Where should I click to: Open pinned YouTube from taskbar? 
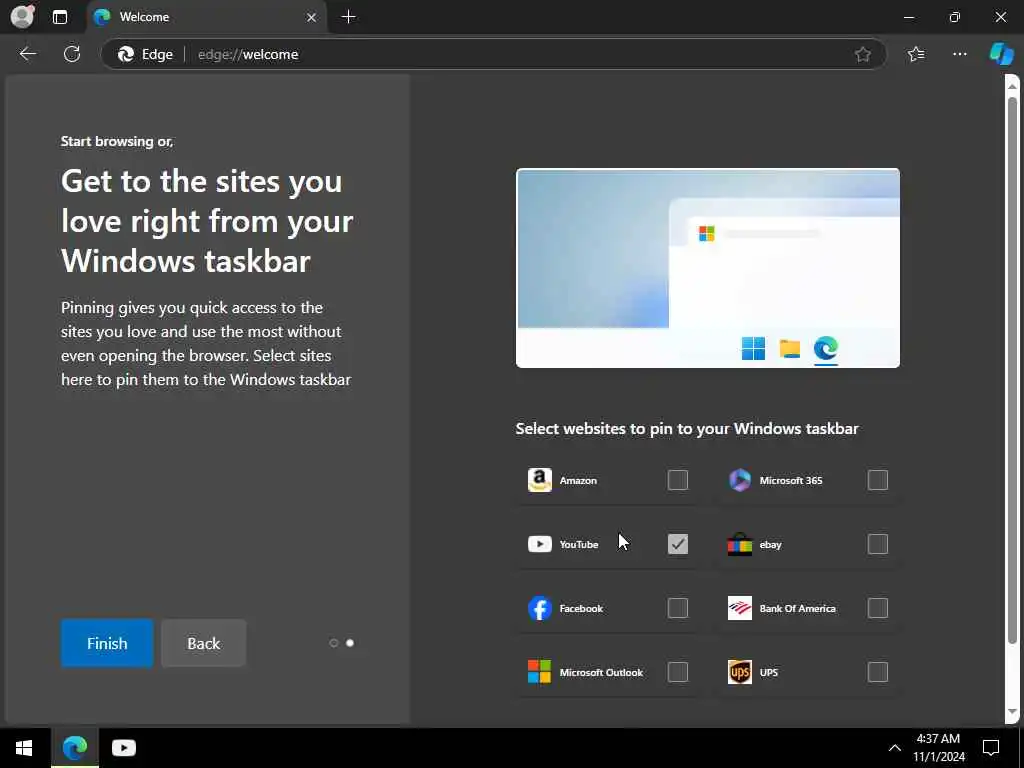click(123, 748)
